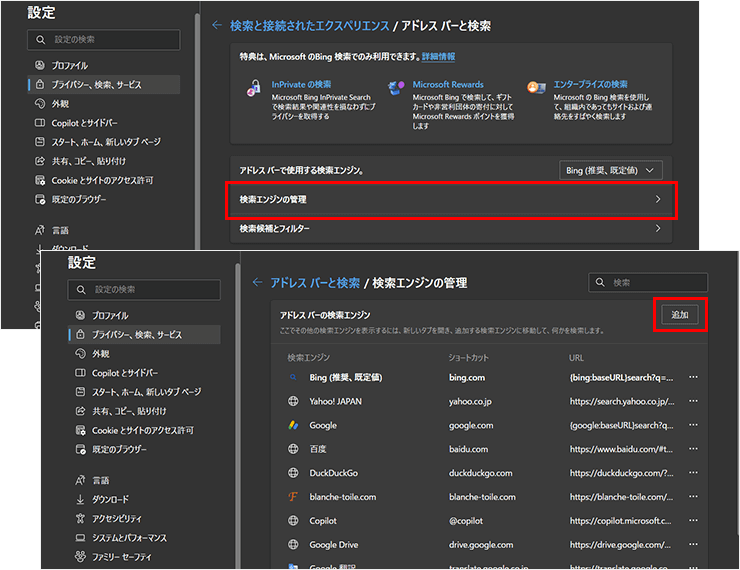The image size is (740, 570).
Task: Expand the 検索候補とフィルター row chevron
Action: click(658, 228)
